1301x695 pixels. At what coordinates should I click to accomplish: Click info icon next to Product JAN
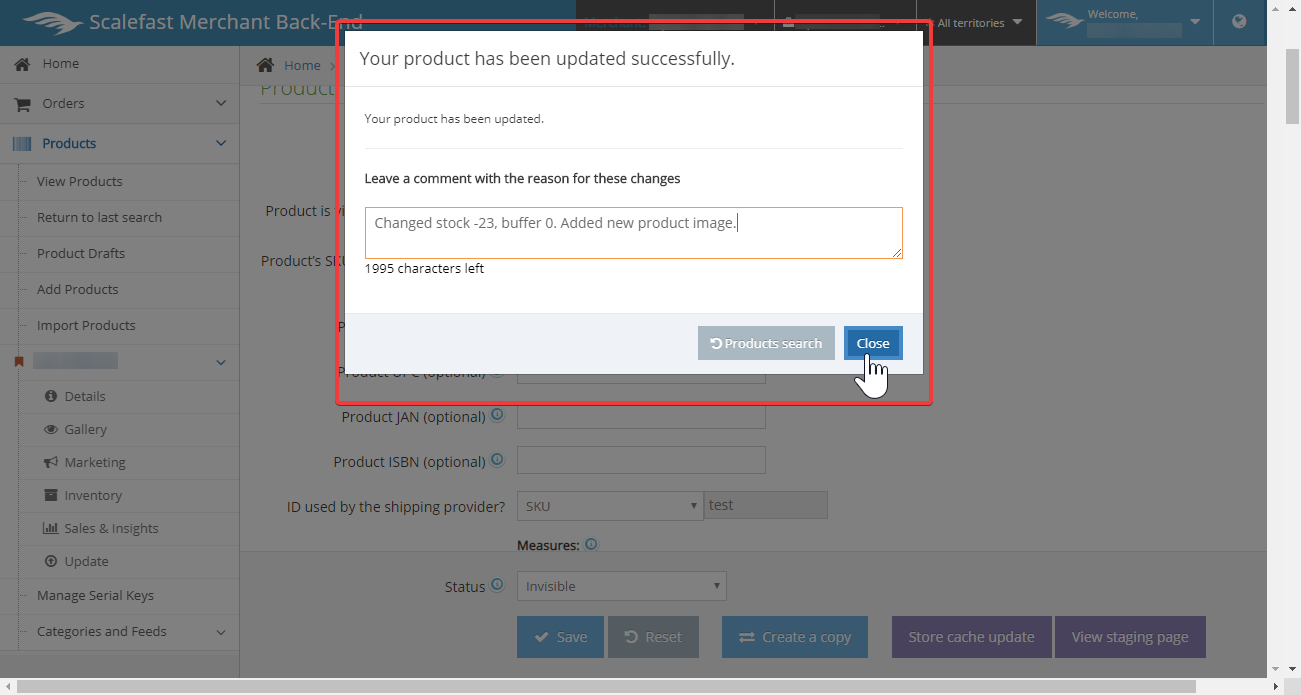pos(497,415)
